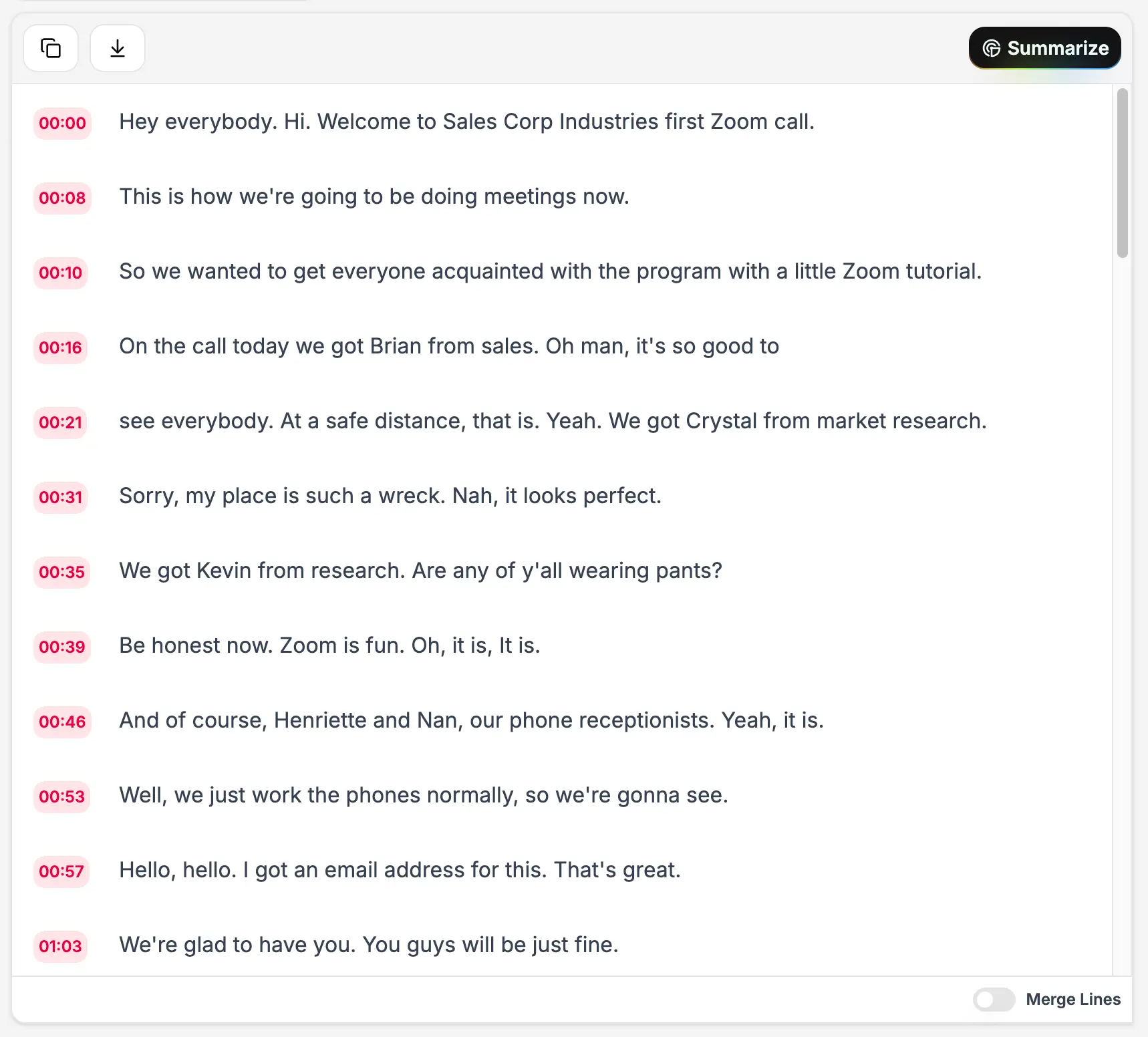Download the transcript file

tap(117, 47)
